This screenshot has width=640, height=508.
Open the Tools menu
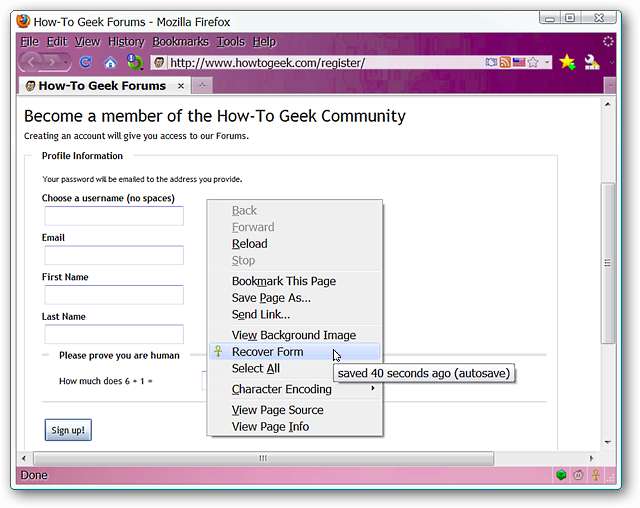(230, 42)
